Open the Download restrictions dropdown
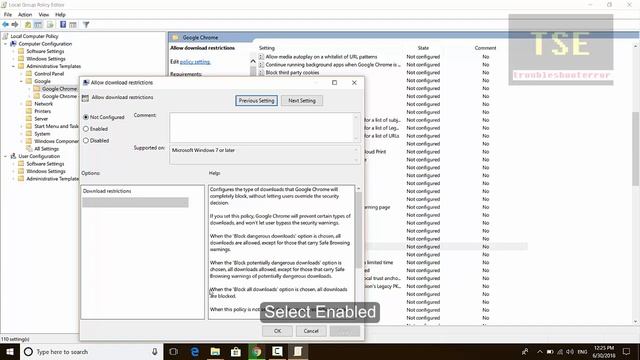Viewport: 640px width, 360px height. click(135, 202)
